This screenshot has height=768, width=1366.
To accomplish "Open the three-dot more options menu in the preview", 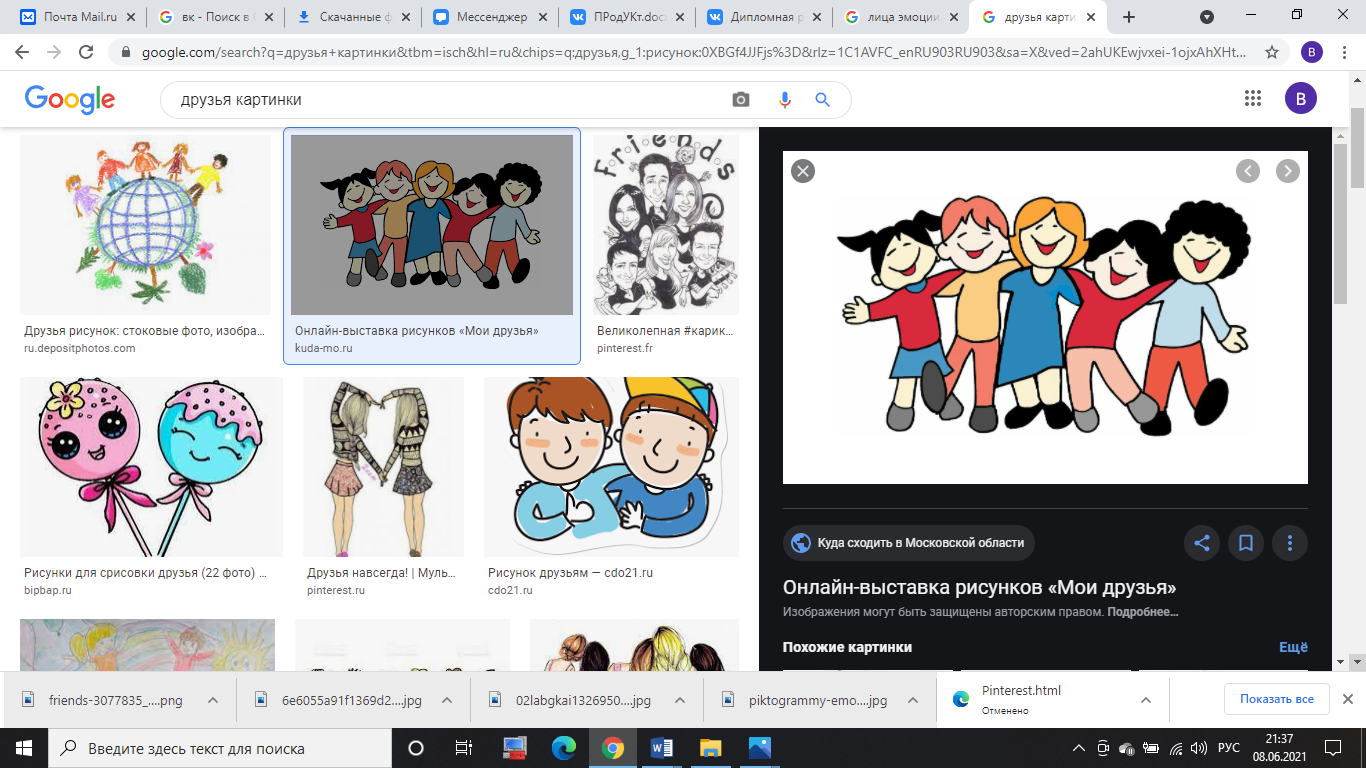I will [x=1290, y=543].
